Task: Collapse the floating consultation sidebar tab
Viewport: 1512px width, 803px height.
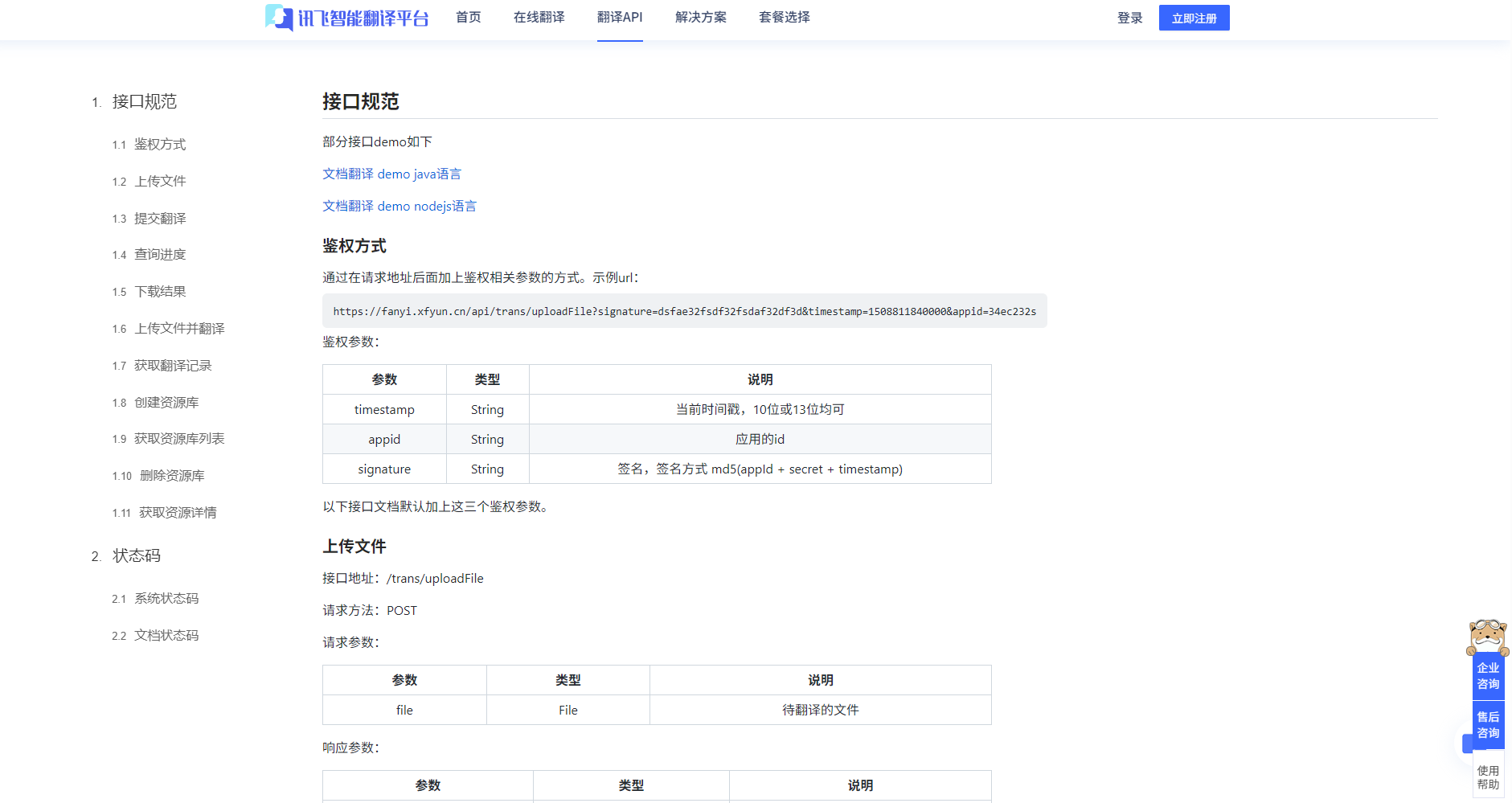Action: (1466, 744)
